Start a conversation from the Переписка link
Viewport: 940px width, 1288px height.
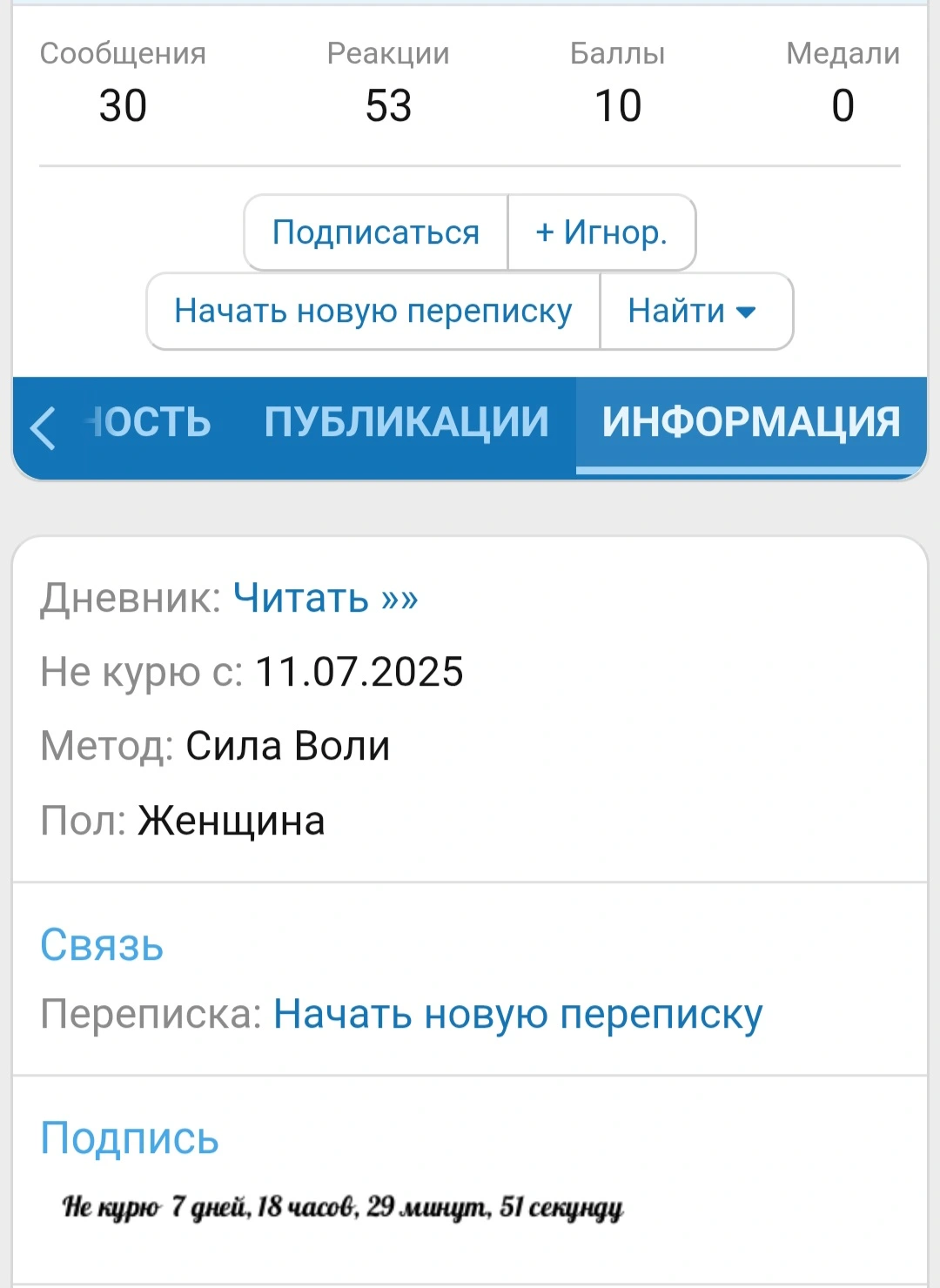(x=517, y=1013)
